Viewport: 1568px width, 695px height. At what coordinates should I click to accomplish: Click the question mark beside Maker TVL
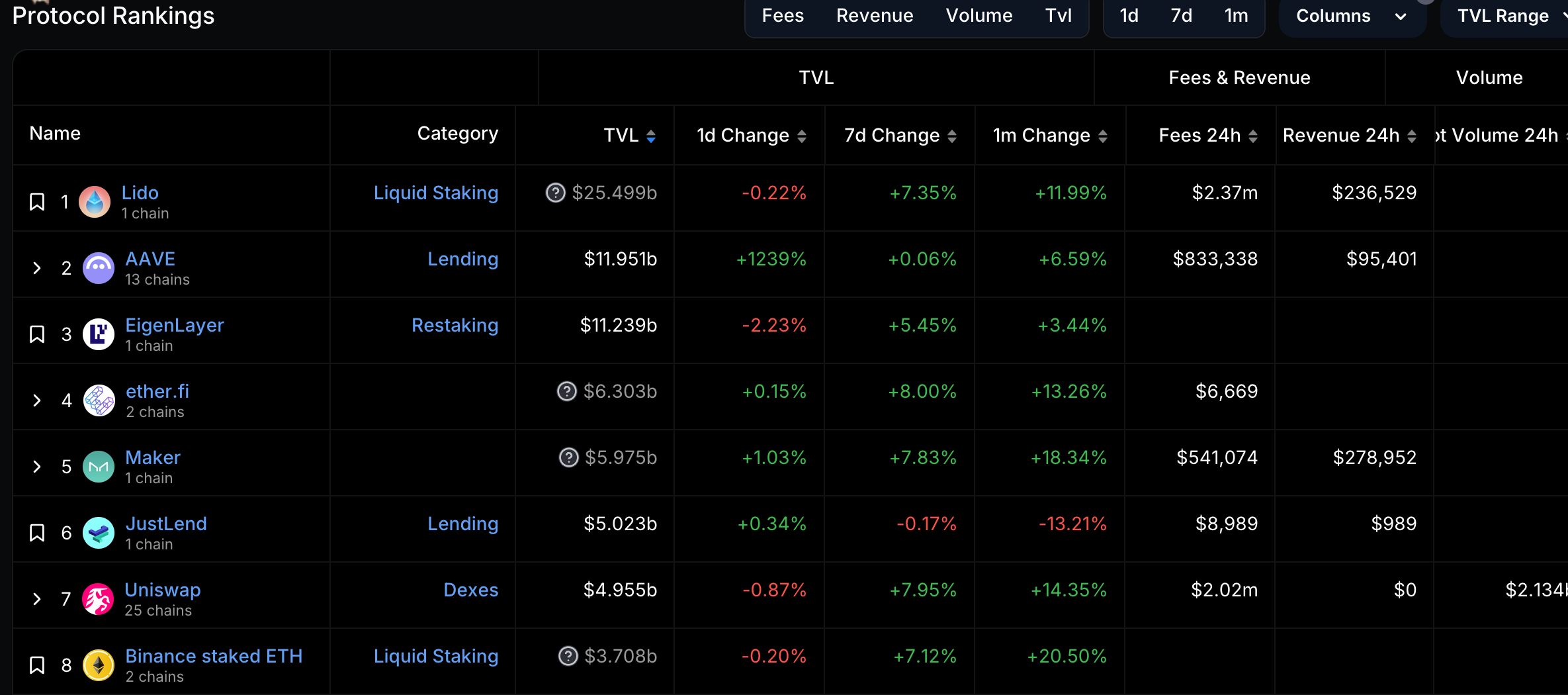point(569,457)
